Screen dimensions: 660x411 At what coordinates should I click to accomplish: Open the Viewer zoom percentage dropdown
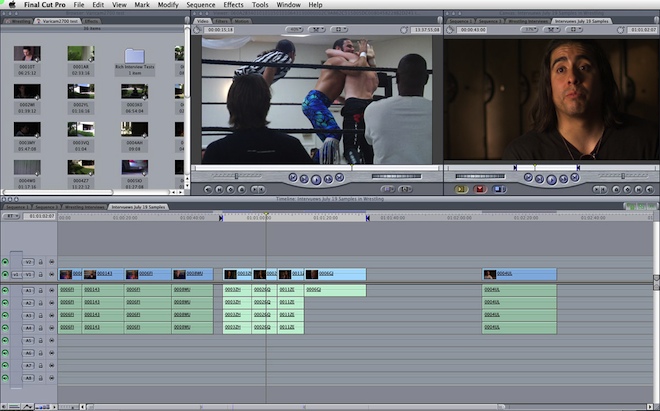pos(294,30)
